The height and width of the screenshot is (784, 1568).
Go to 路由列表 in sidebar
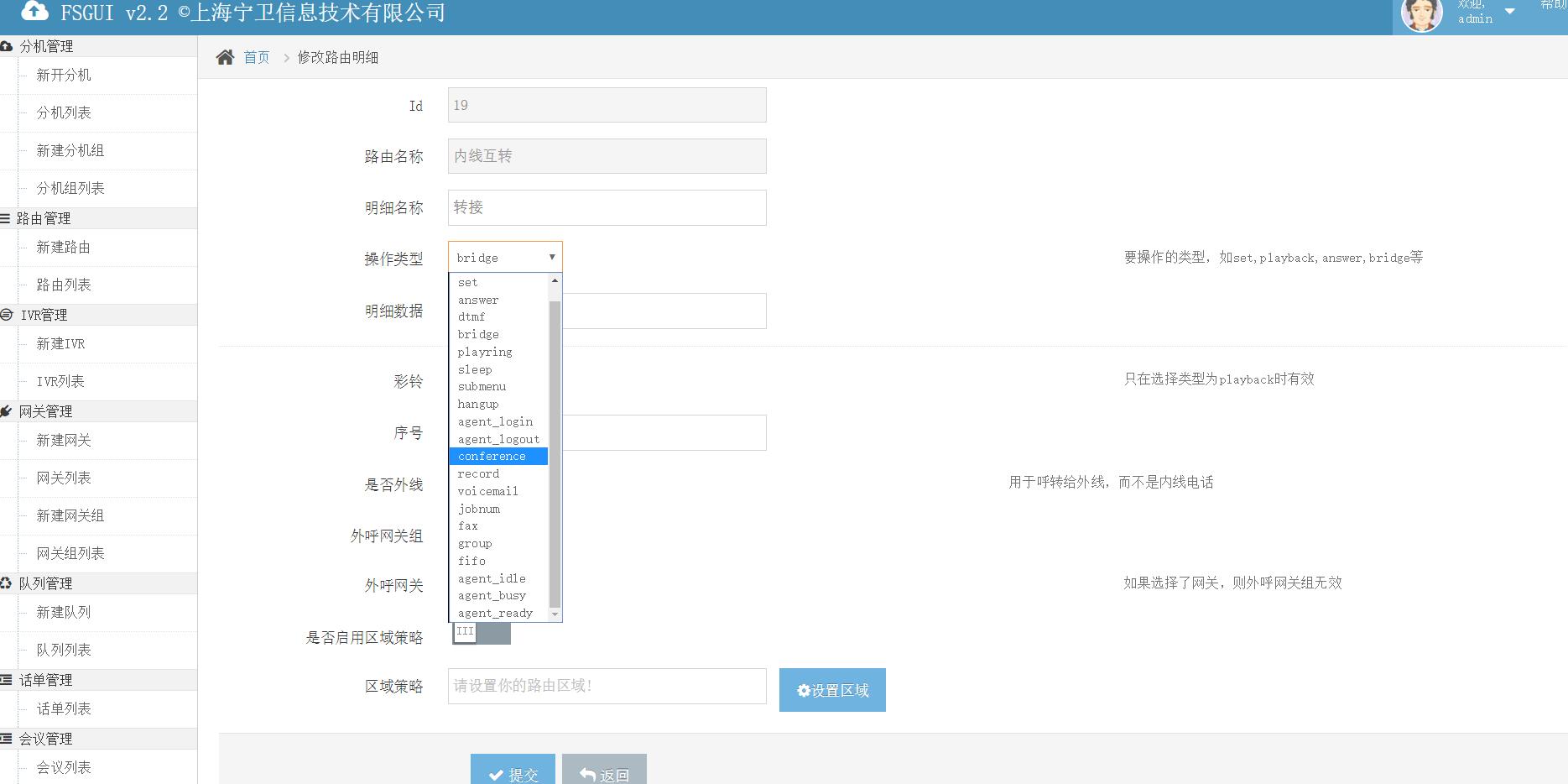(64, 285)
